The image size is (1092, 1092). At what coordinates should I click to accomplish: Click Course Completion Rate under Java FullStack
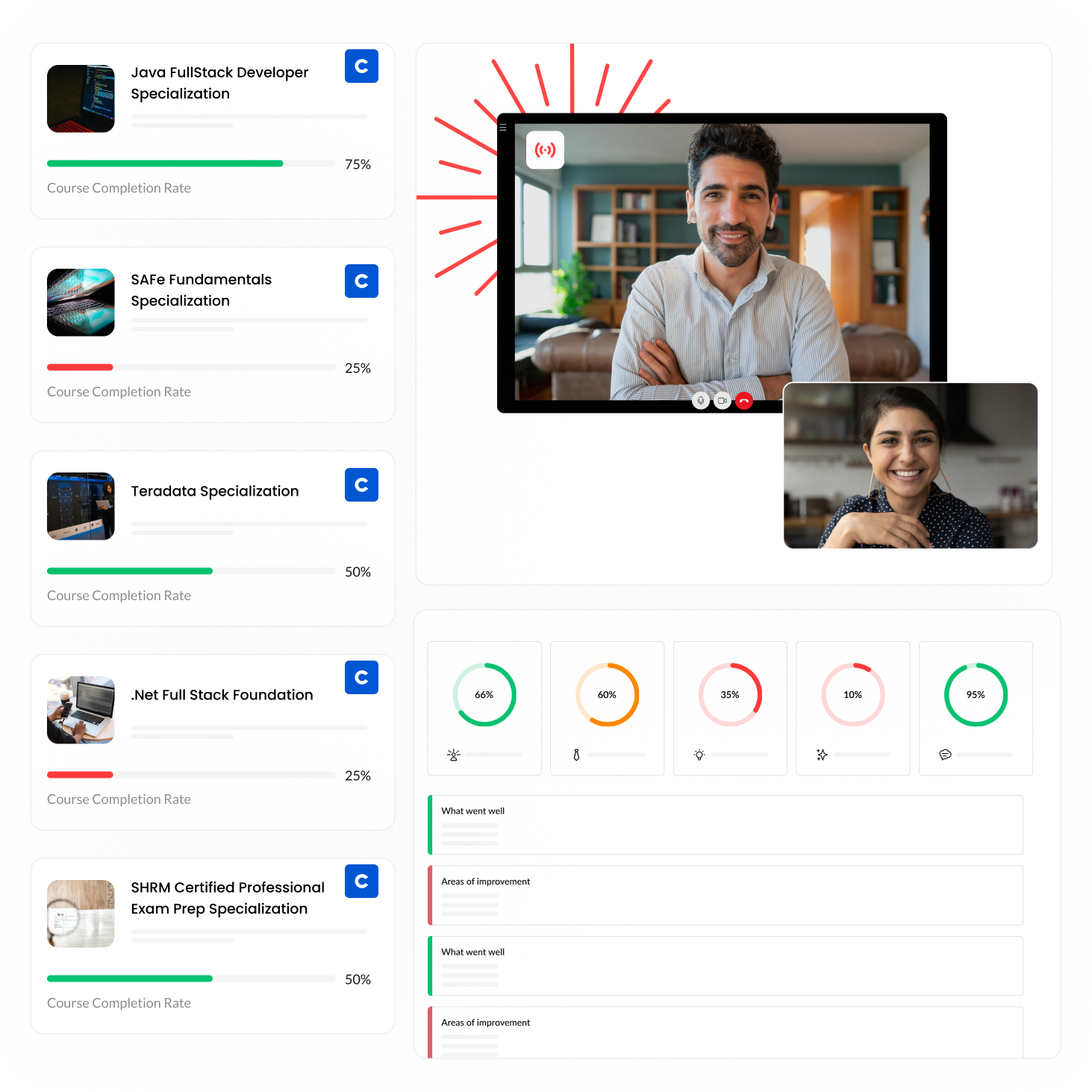click(119, 188)
